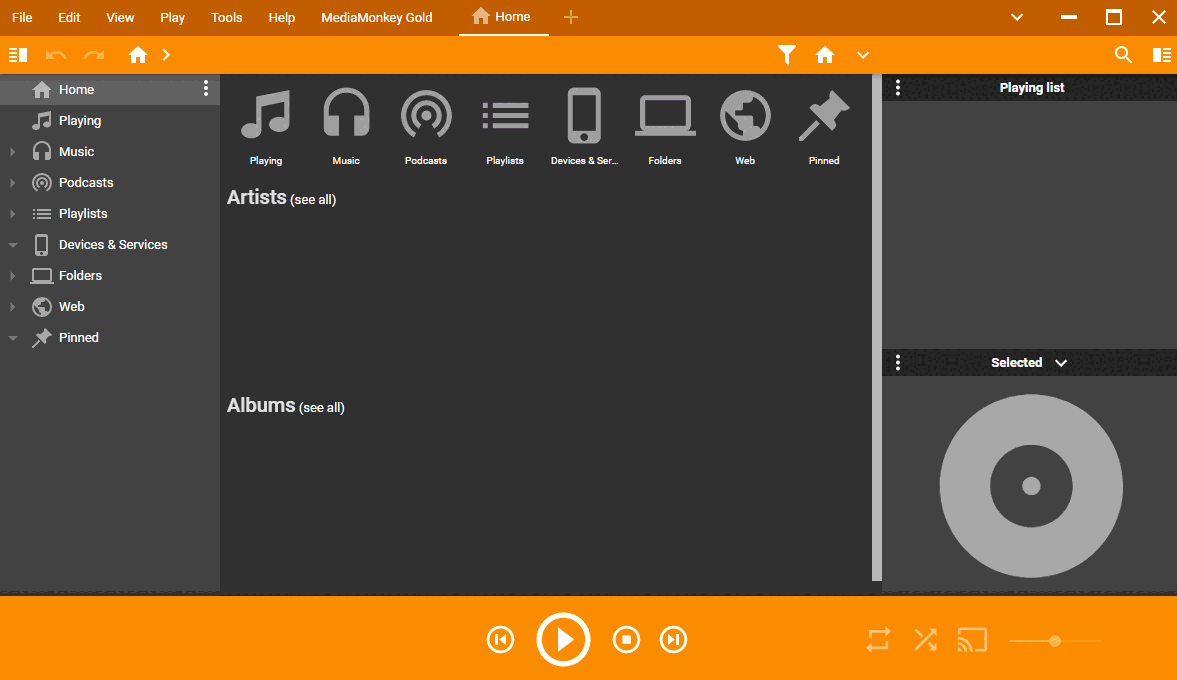Open the Tools menu
This screenshot has height=680, width=1177.
226,17
